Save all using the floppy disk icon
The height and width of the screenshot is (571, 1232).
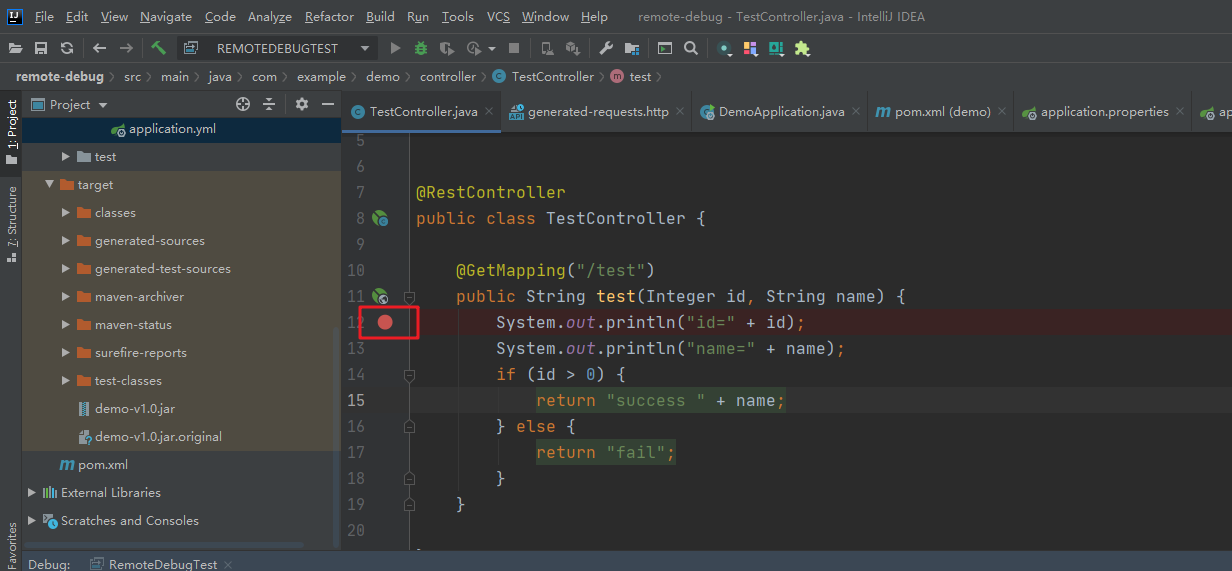pyautogui.click(x=41, y=48)
